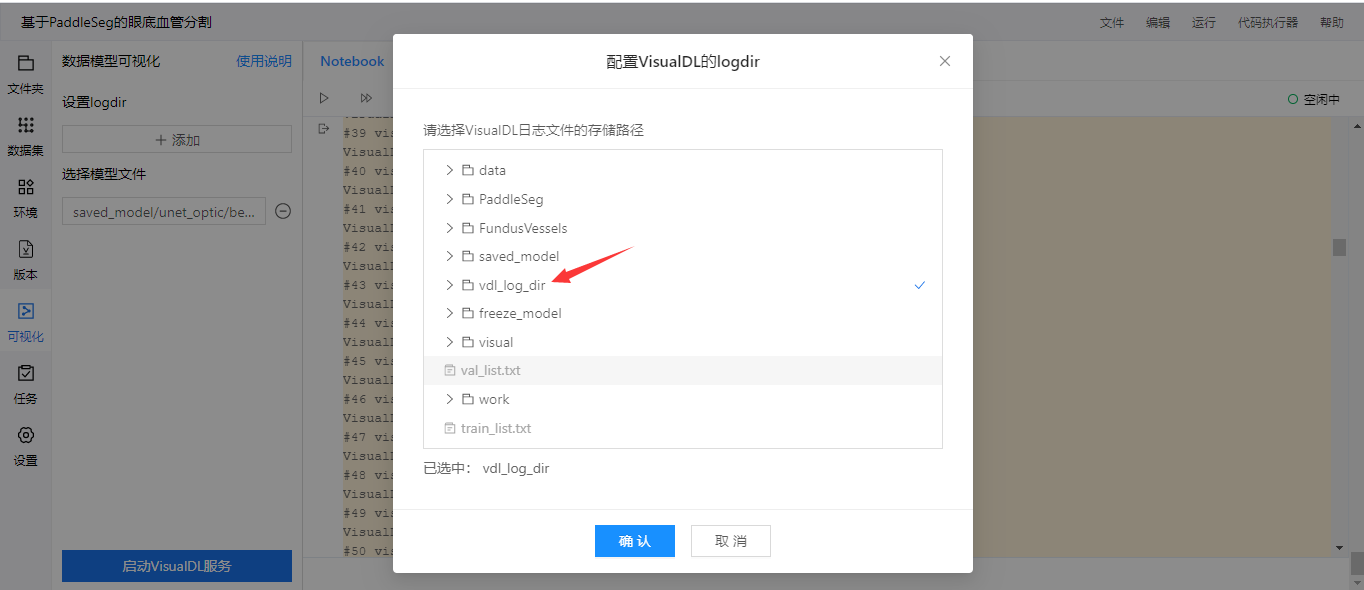Cancel the dialog with 取消 button
1364x590 pixels.
[x=731, y=541]
